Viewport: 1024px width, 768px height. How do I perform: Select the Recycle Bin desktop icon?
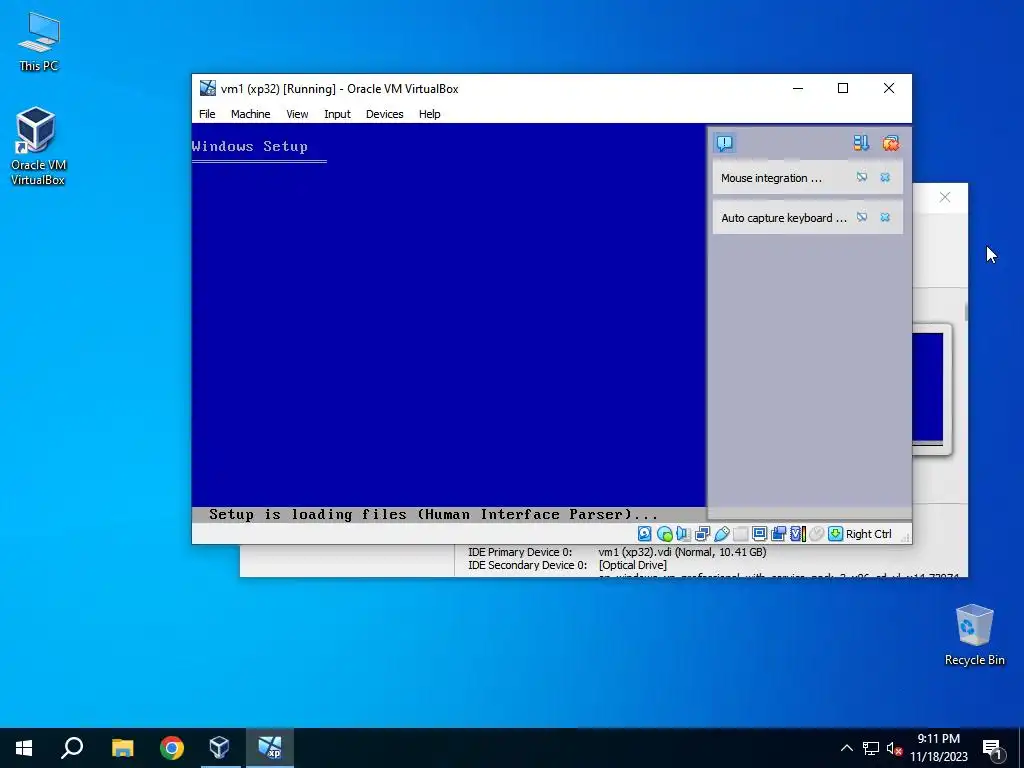974,635
